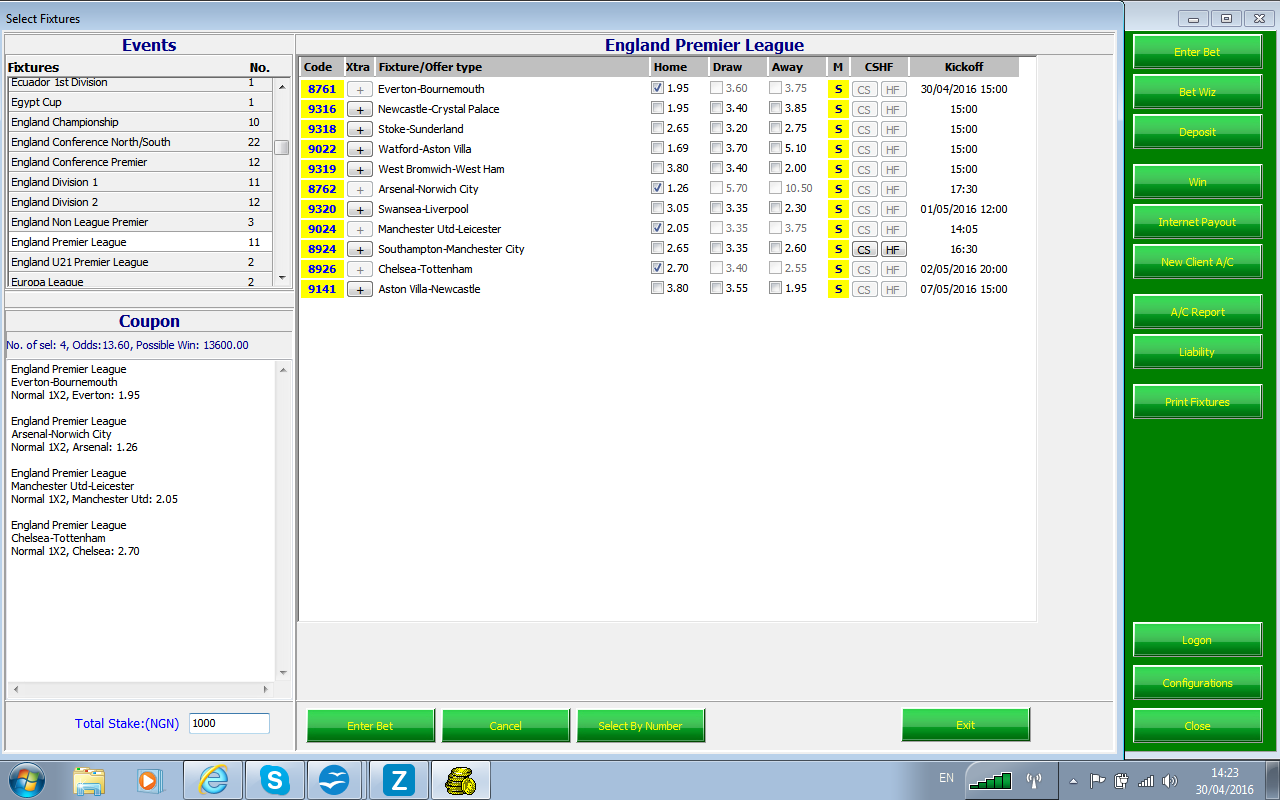Check Aston Villa away win 5.10

pos(776,148)
